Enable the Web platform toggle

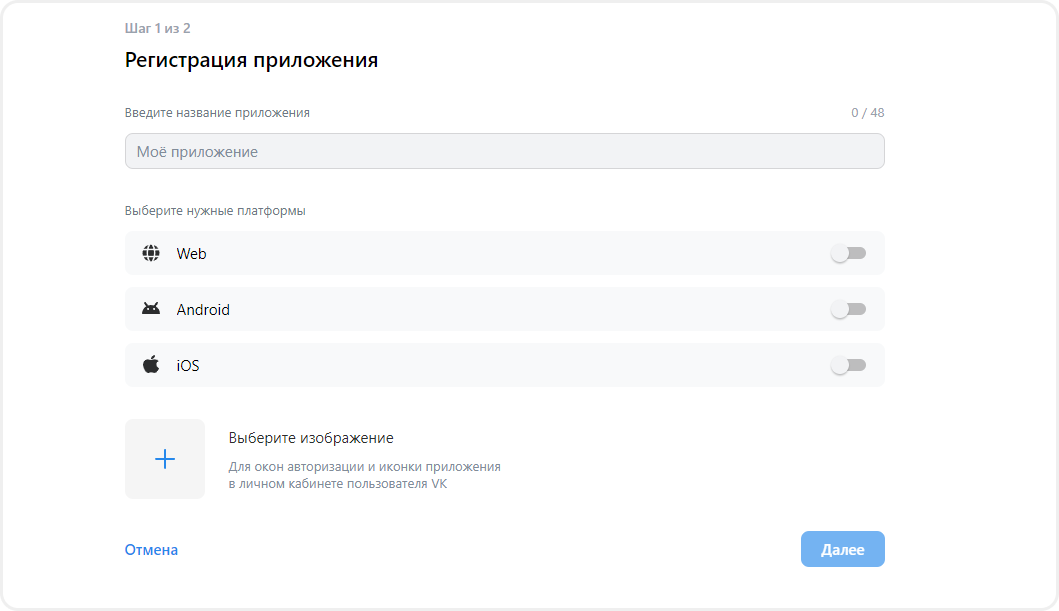(x=851, y=253)
